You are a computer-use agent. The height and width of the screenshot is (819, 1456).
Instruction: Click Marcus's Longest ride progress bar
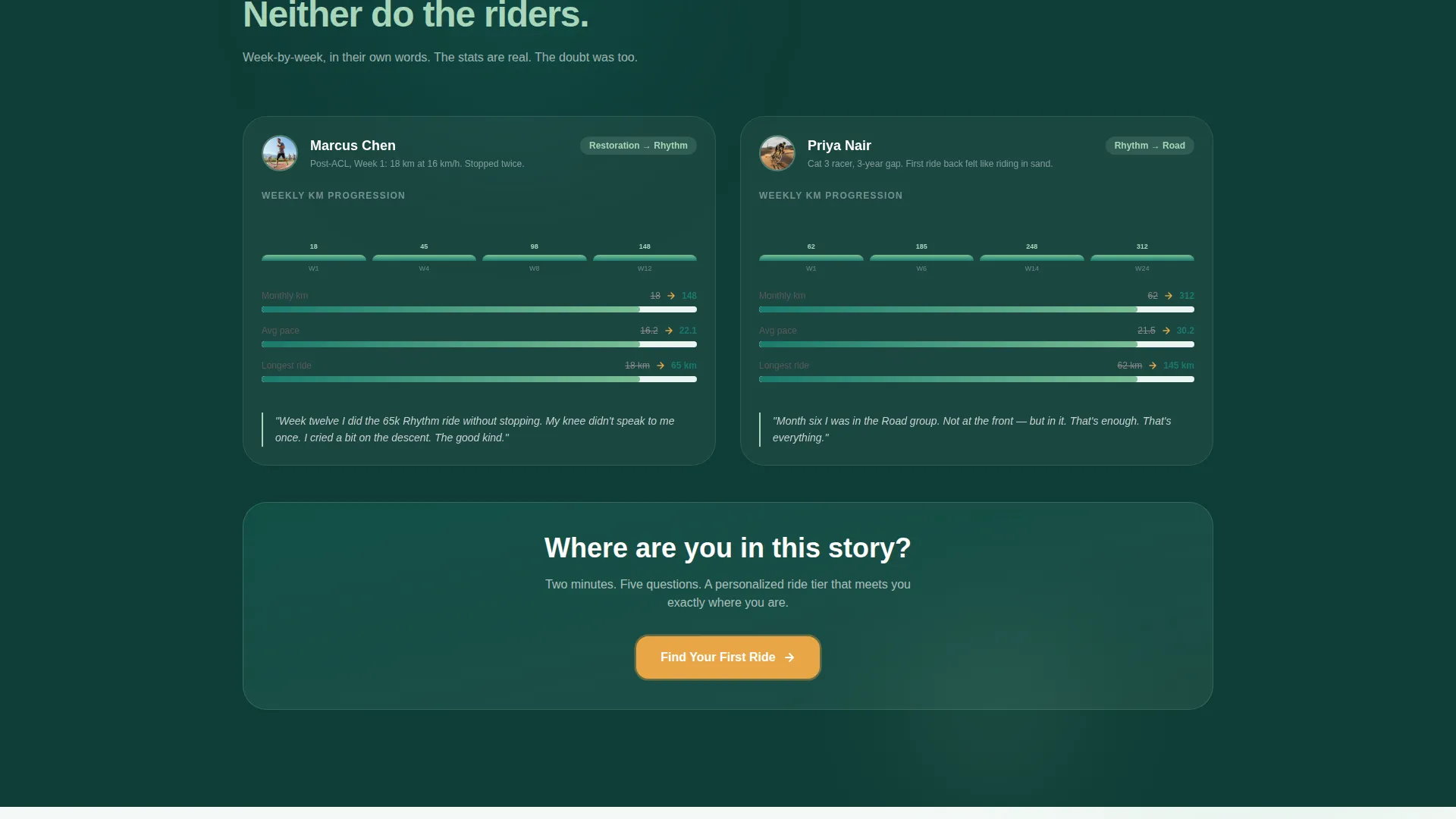point(479,379)
